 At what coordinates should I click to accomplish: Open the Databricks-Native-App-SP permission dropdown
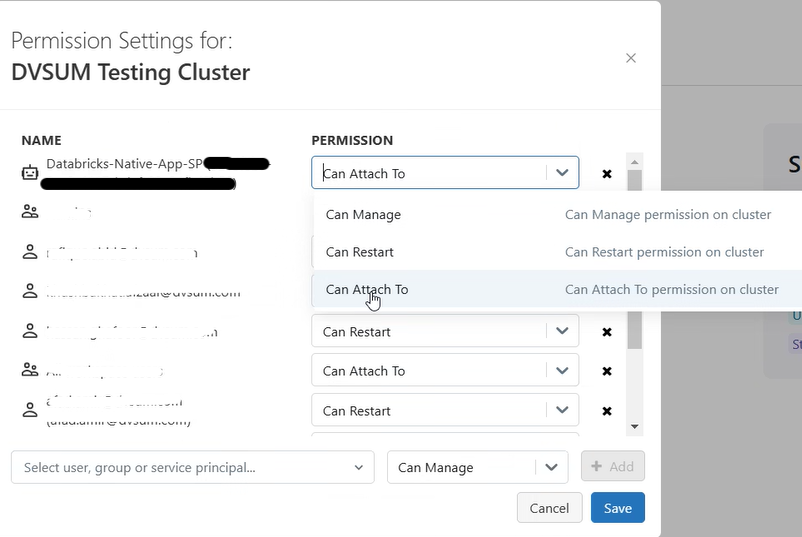[445, 173]
